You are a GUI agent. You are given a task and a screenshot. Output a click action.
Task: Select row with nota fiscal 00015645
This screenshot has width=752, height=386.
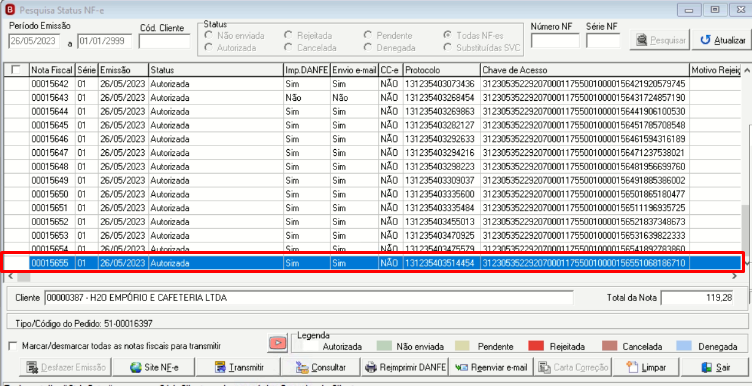(x=373, y=125)
